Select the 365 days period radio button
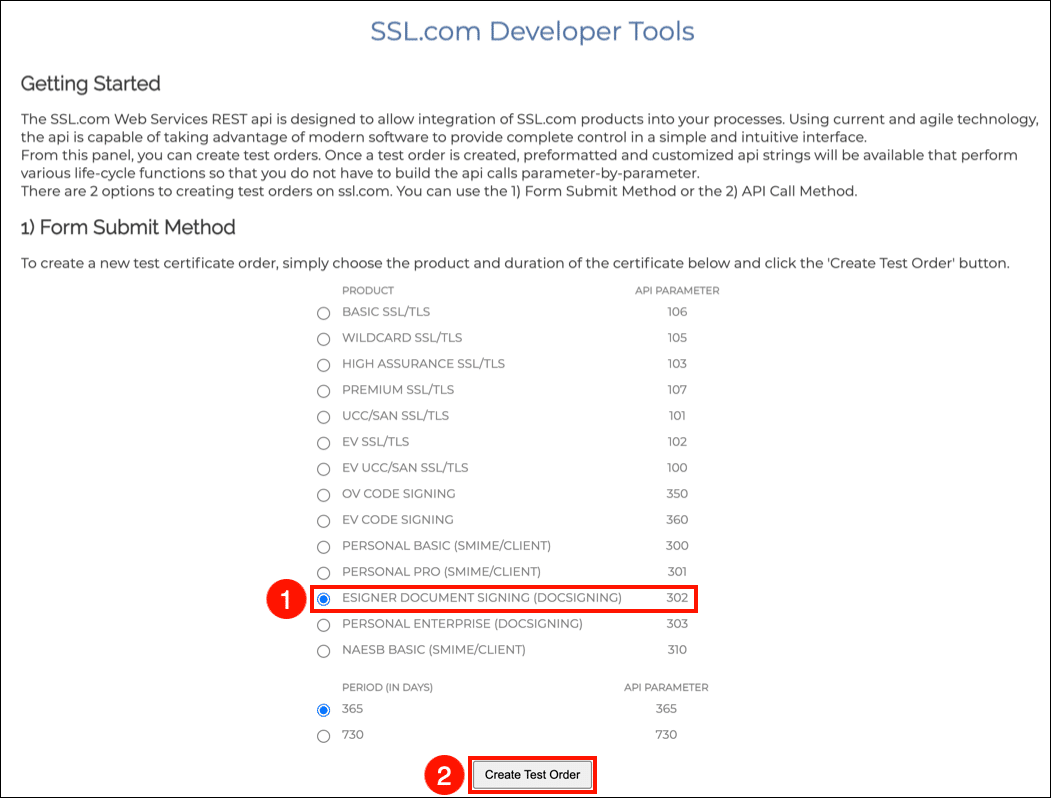 (x=323, y=710)
